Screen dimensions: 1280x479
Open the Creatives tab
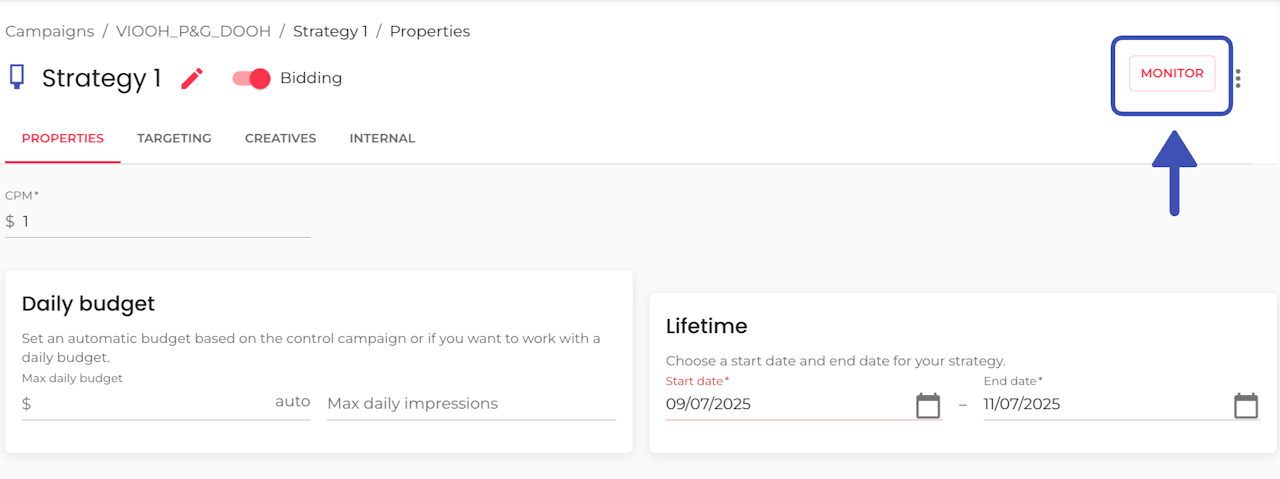pos(280,139)
